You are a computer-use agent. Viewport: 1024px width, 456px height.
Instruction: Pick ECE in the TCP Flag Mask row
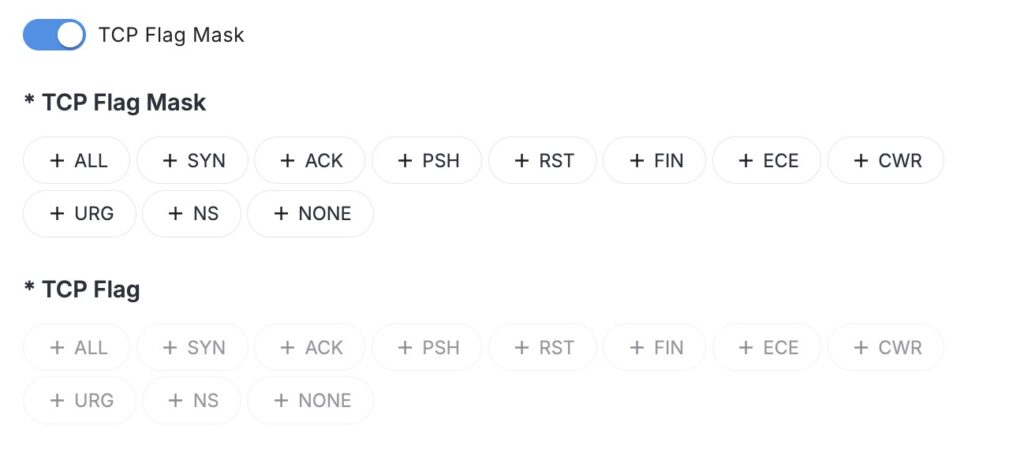pyautogui.click(x=767, y=160)
